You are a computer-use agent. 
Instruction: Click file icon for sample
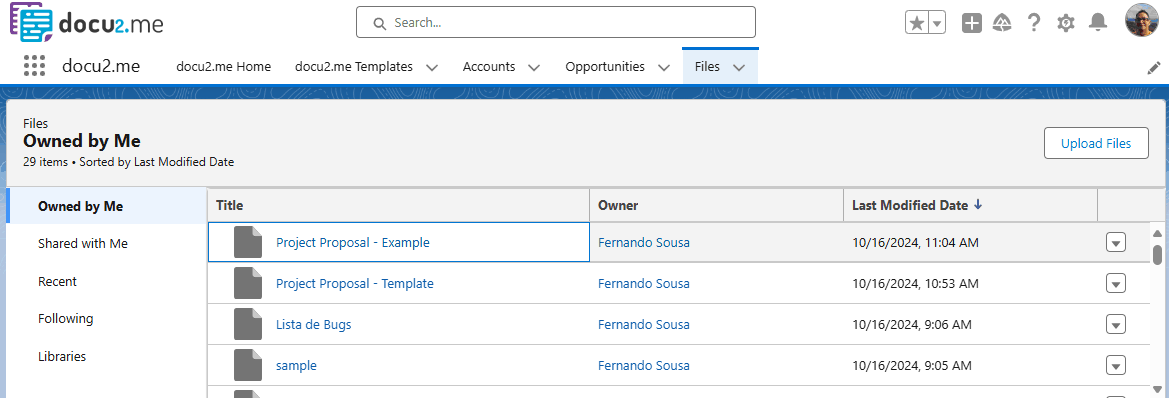coord(248,365)
